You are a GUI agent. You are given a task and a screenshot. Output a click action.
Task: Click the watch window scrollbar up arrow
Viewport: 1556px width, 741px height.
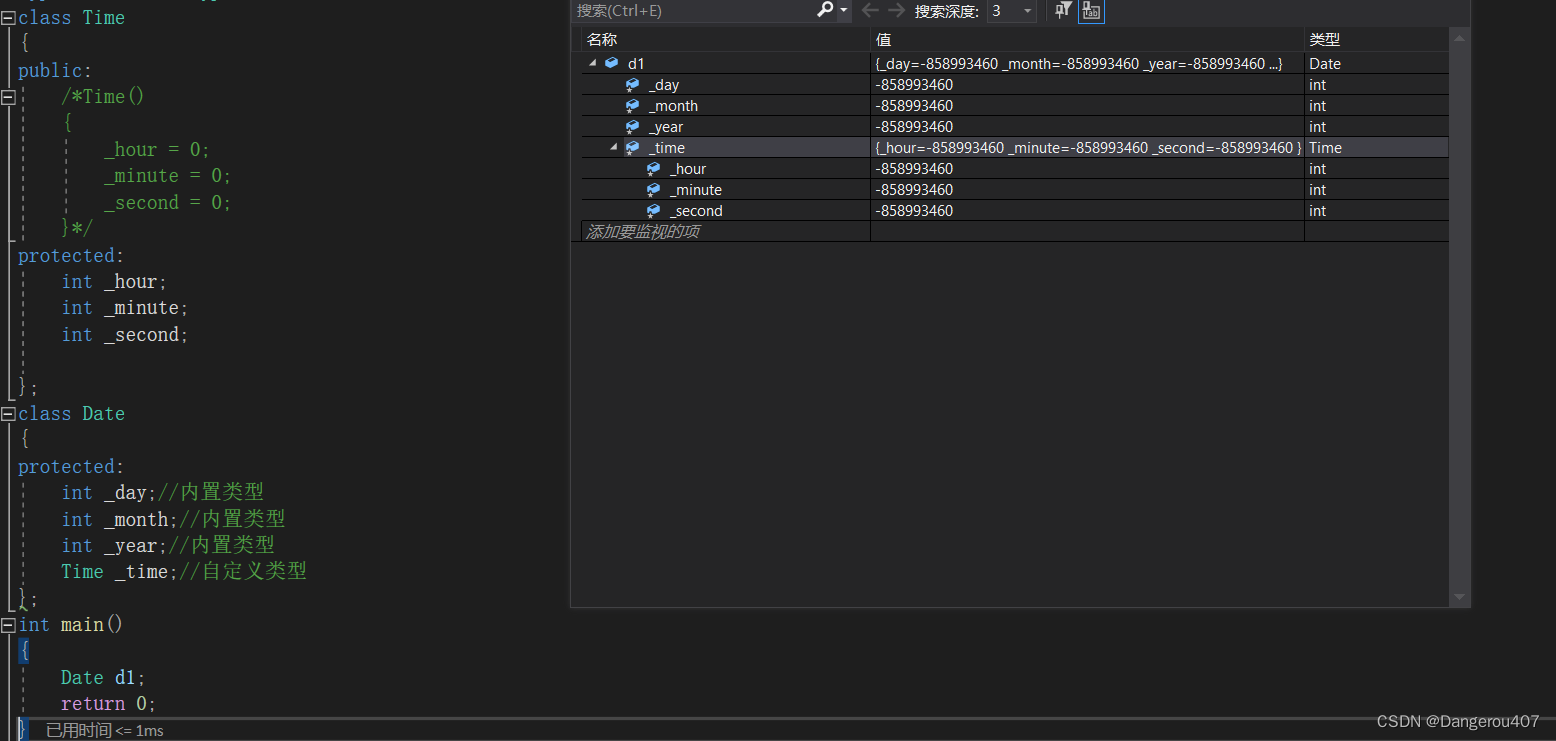click(x=1459, y=38)
